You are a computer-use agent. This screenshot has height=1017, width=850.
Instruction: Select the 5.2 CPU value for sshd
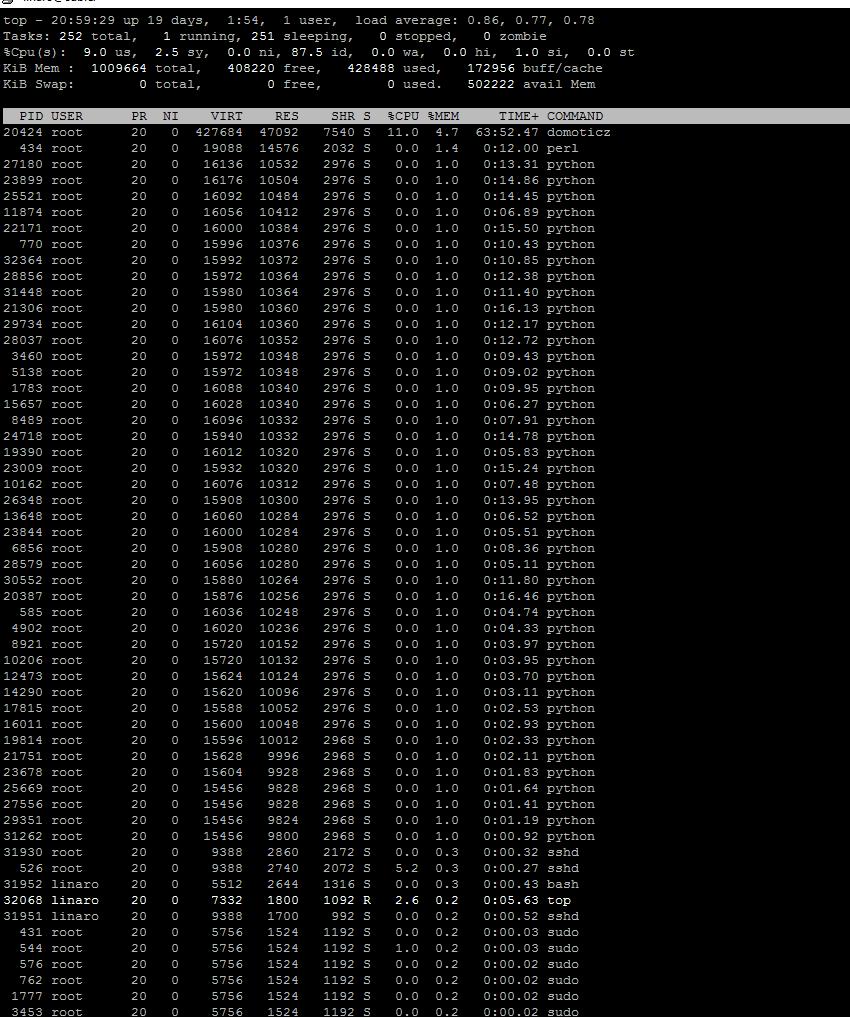407,868
